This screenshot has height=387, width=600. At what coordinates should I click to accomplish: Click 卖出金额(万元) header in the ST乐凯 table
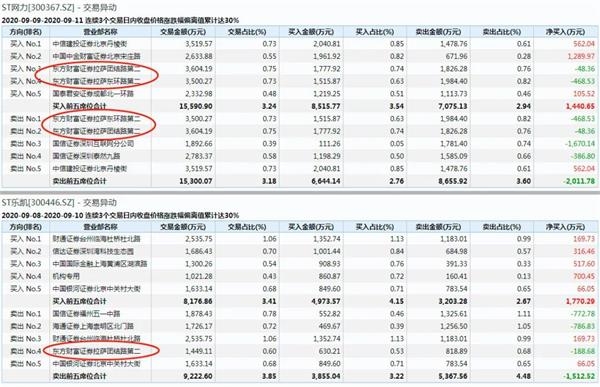click(x=438, y=227)
